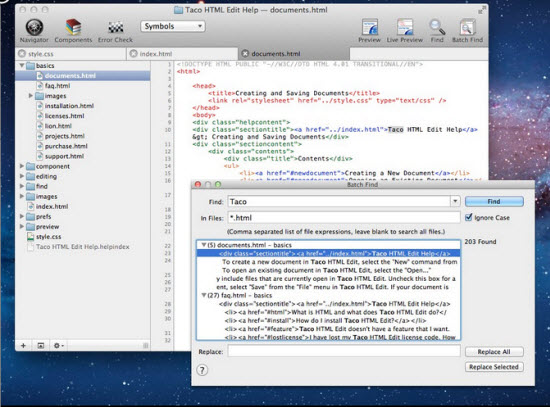
Task: Switch to the index.html tab
Action: (x=182, y=54)
